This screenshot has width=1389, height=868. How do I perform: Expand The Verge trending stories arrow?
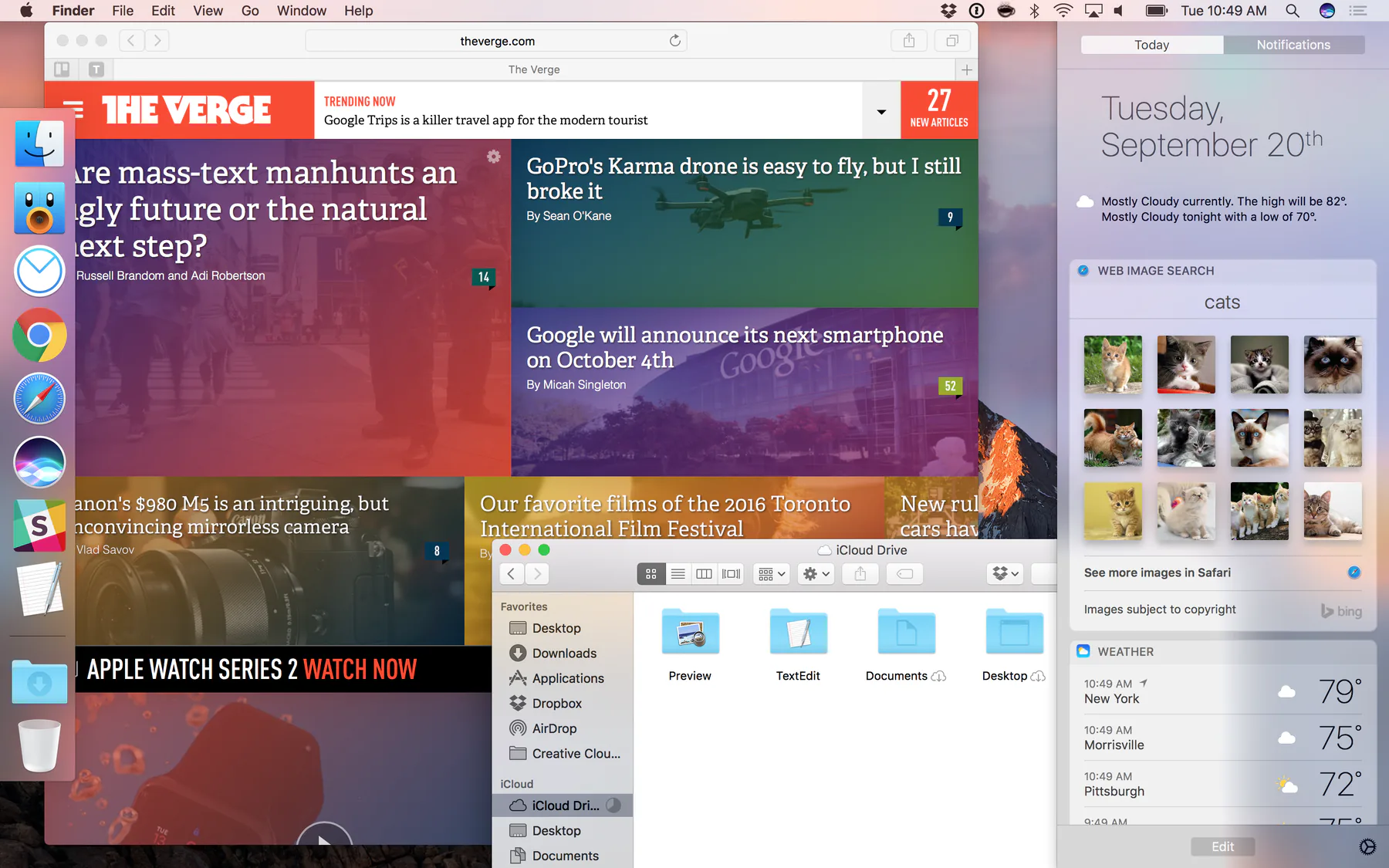pos(881,112)
